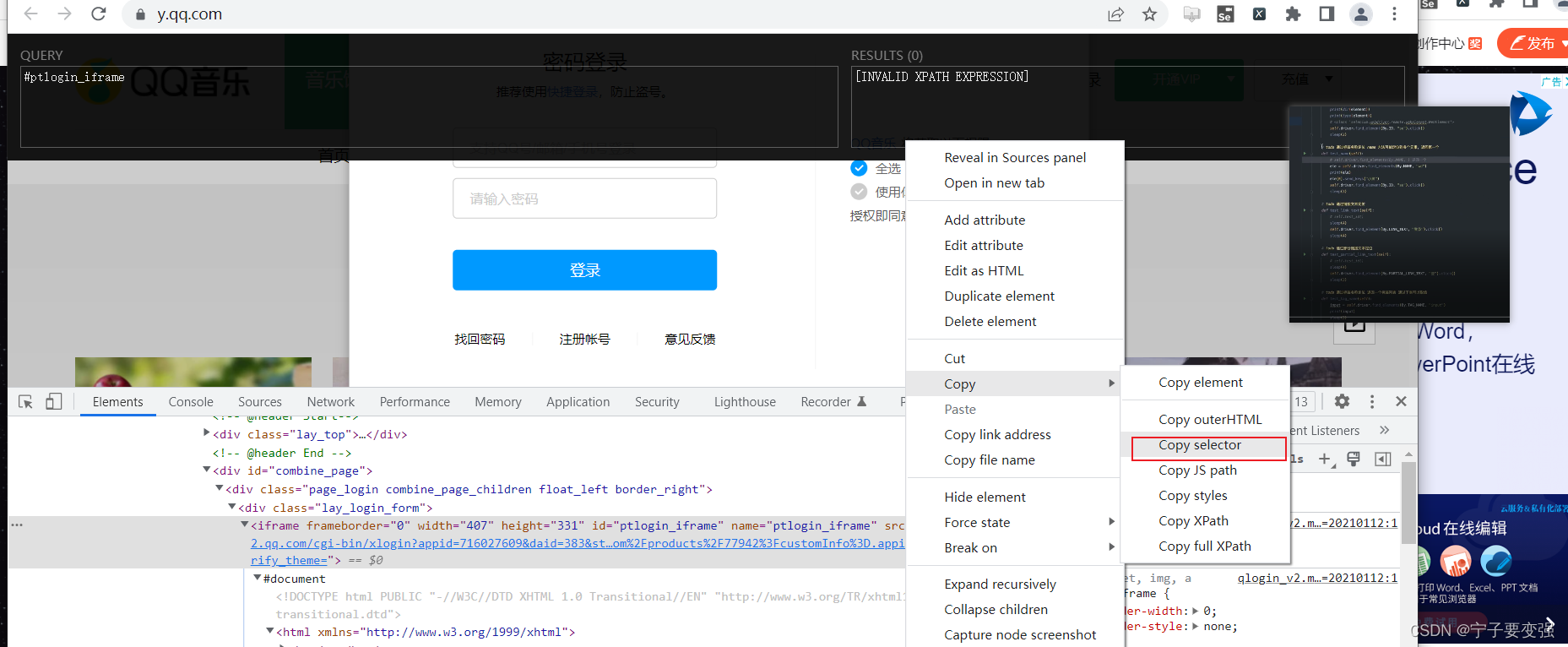Select Copy element
The image size is (1568, 647).
(x=1200, y=383)
